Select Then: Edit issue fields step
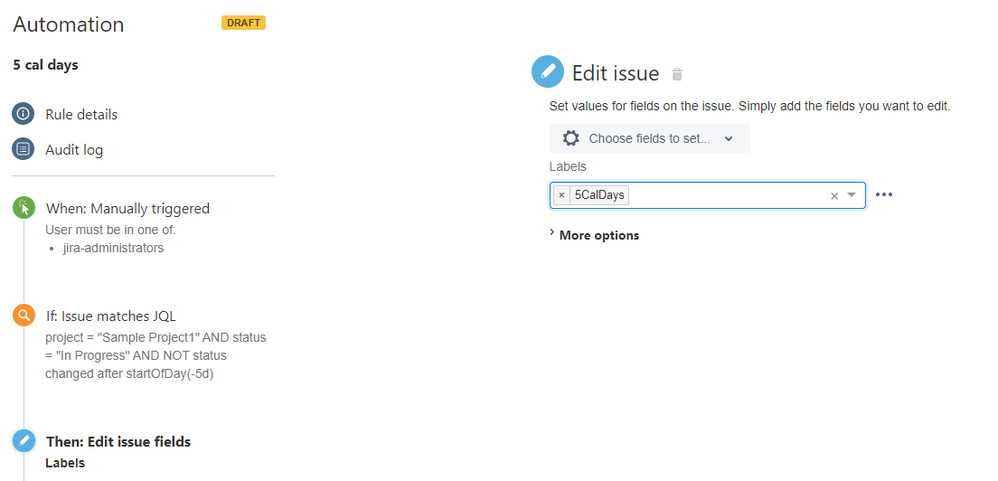 118,442
